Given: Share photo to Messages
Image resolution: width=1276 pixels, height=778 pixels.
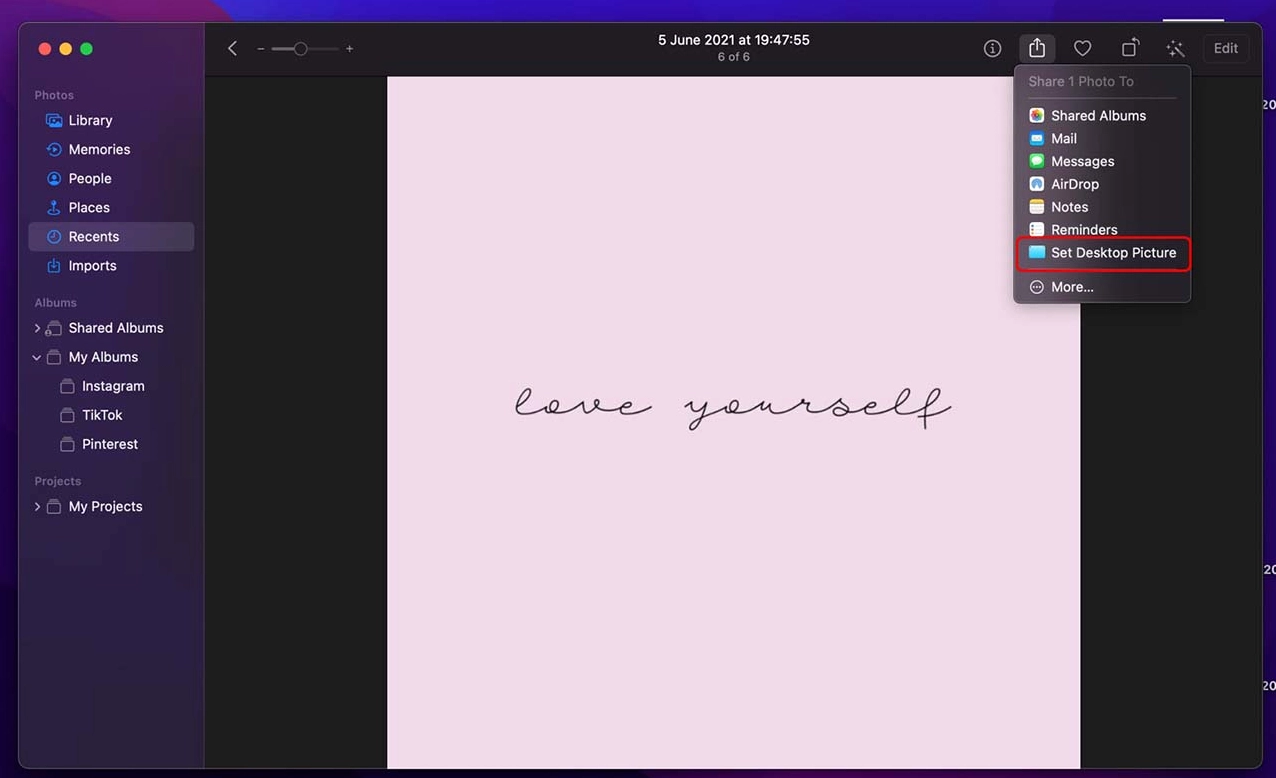Looking at the screenshot, I should tap(1082, 161).
